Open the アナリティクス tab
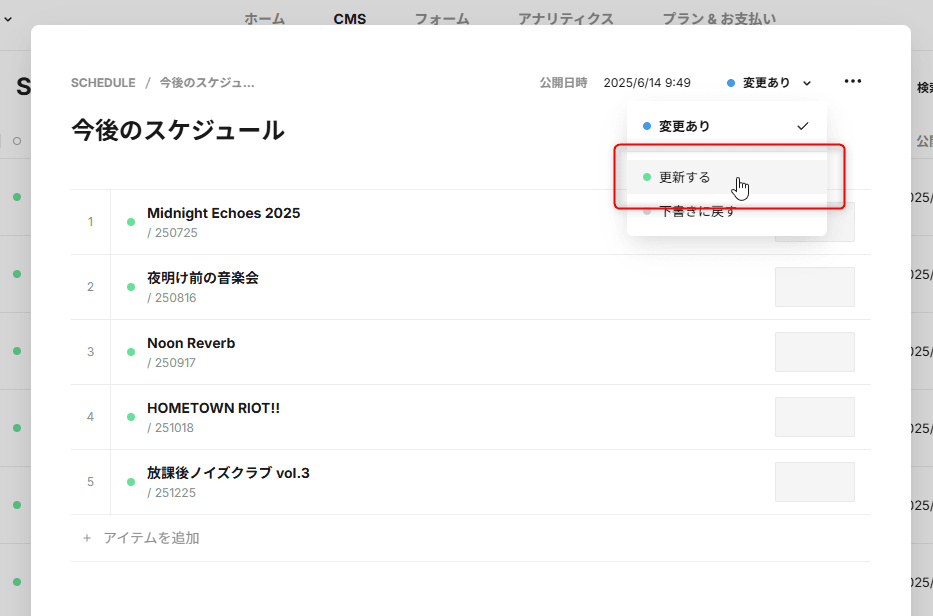933x616 pixels. click(565, 19)
